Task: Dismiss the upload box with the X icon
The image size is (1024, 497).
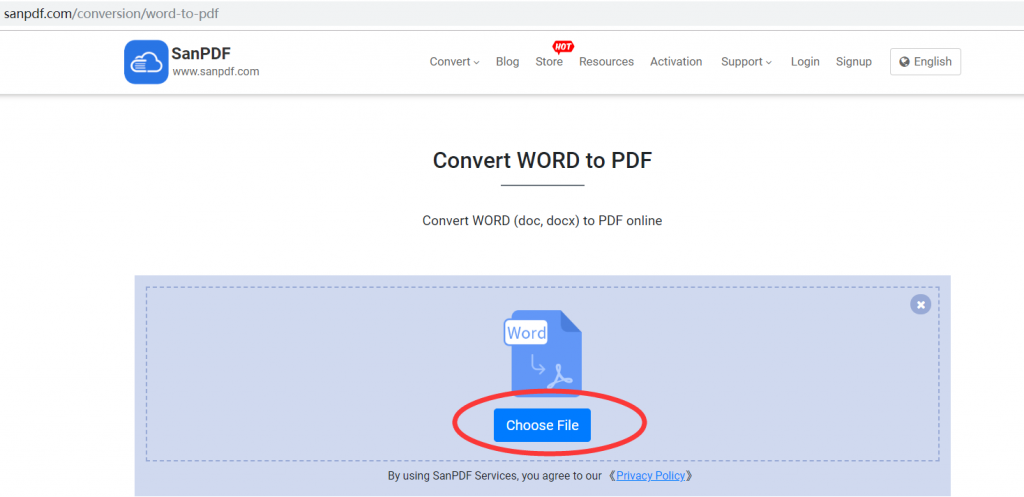Action: point(920,304)
